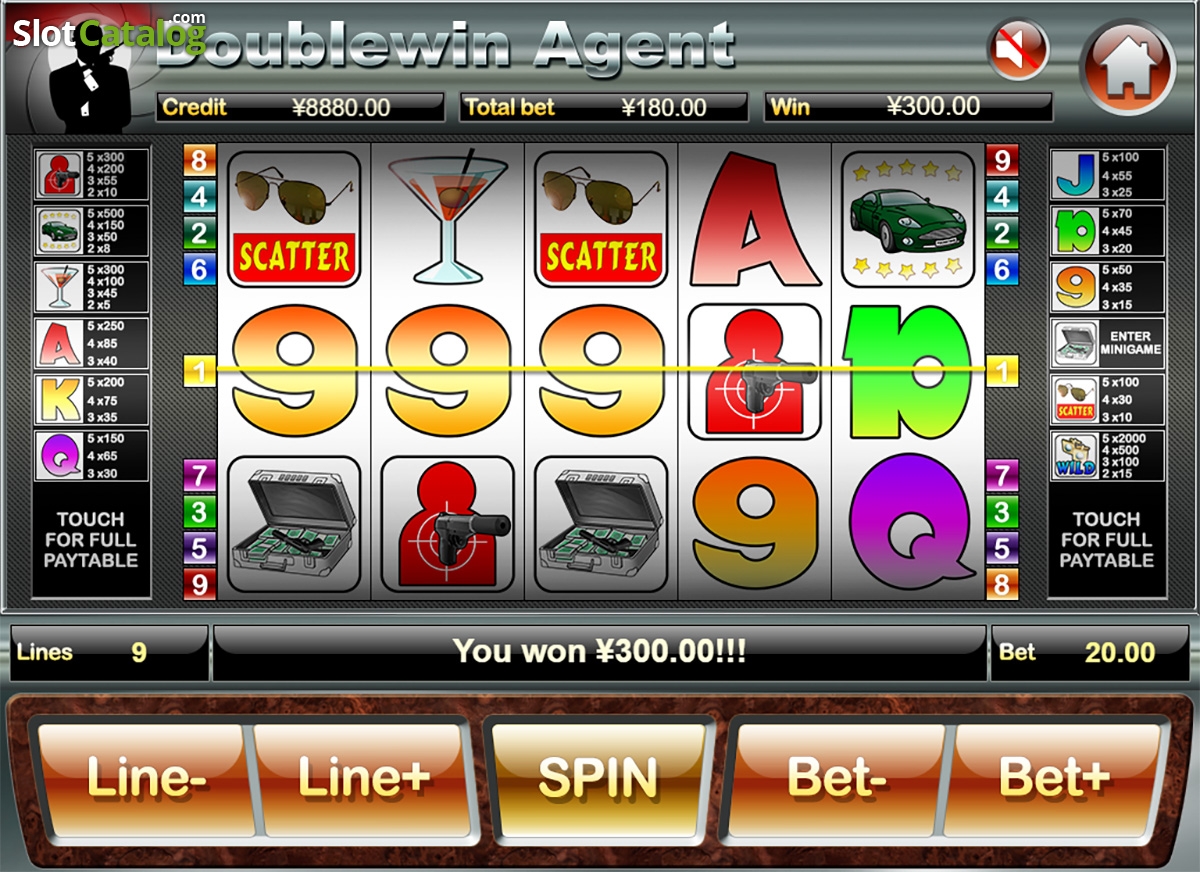
Task: Click the orange payline 8 marker at top left
Action: (199, 161)
